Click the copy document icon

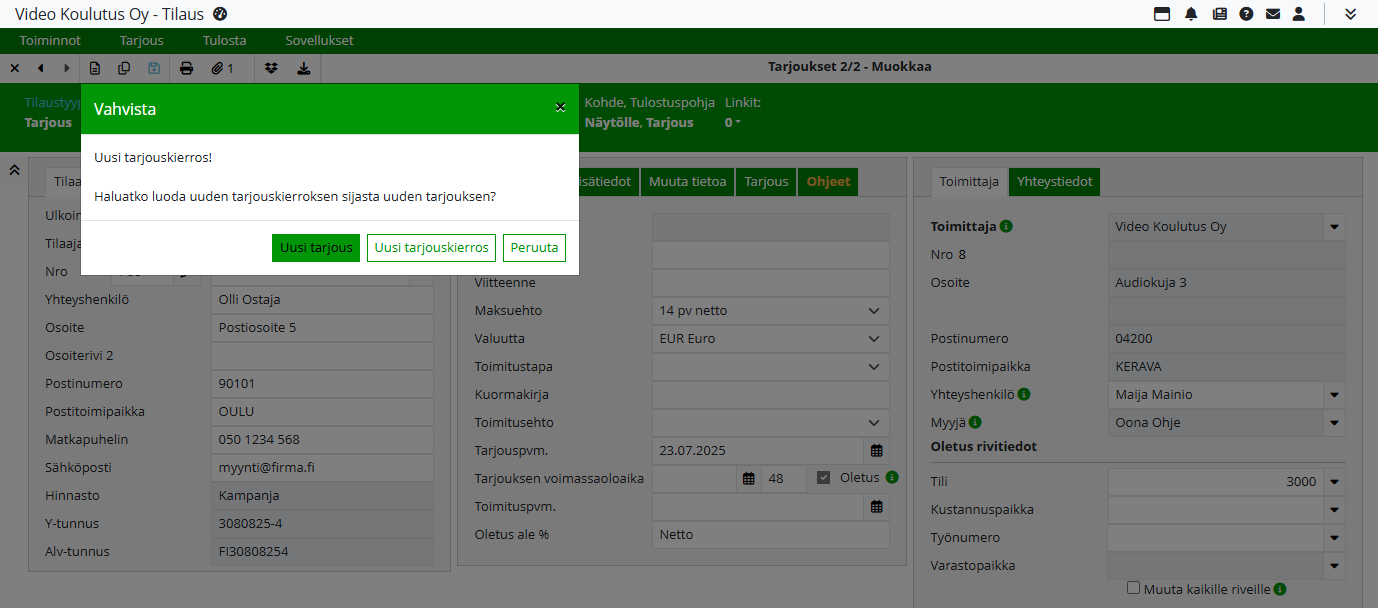click(124, 68)
